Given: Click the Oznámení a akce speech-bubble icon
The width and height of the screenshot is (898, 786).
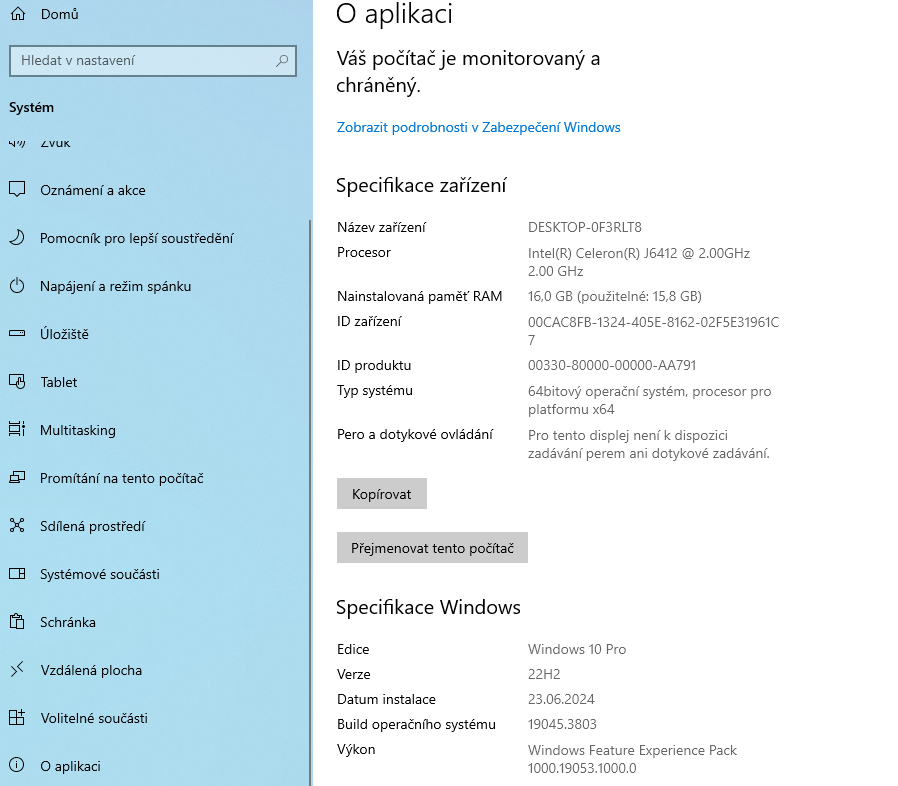Looking at the screenshot, I should click(x=17, y=190).
